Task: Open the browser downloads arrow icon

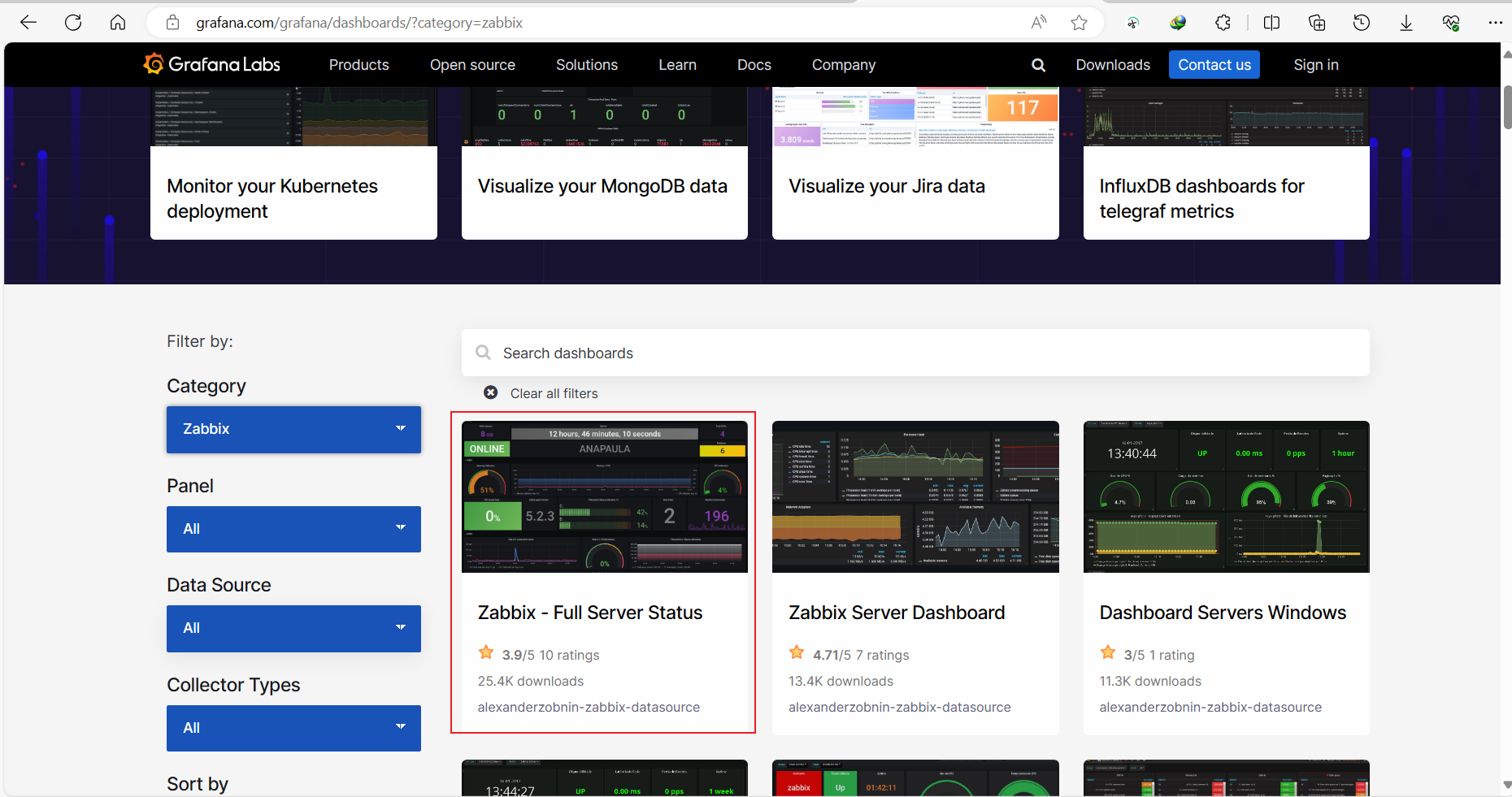Action: coord(1406,23)
